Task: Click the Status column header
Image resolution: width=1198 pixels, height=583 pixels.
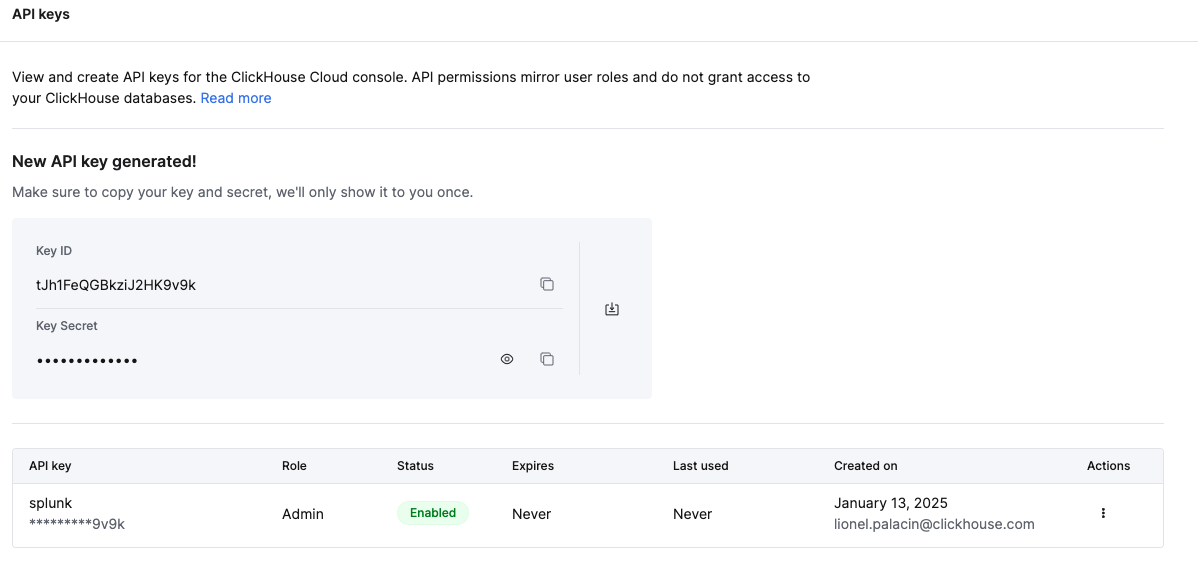Action: coord(415,465)
